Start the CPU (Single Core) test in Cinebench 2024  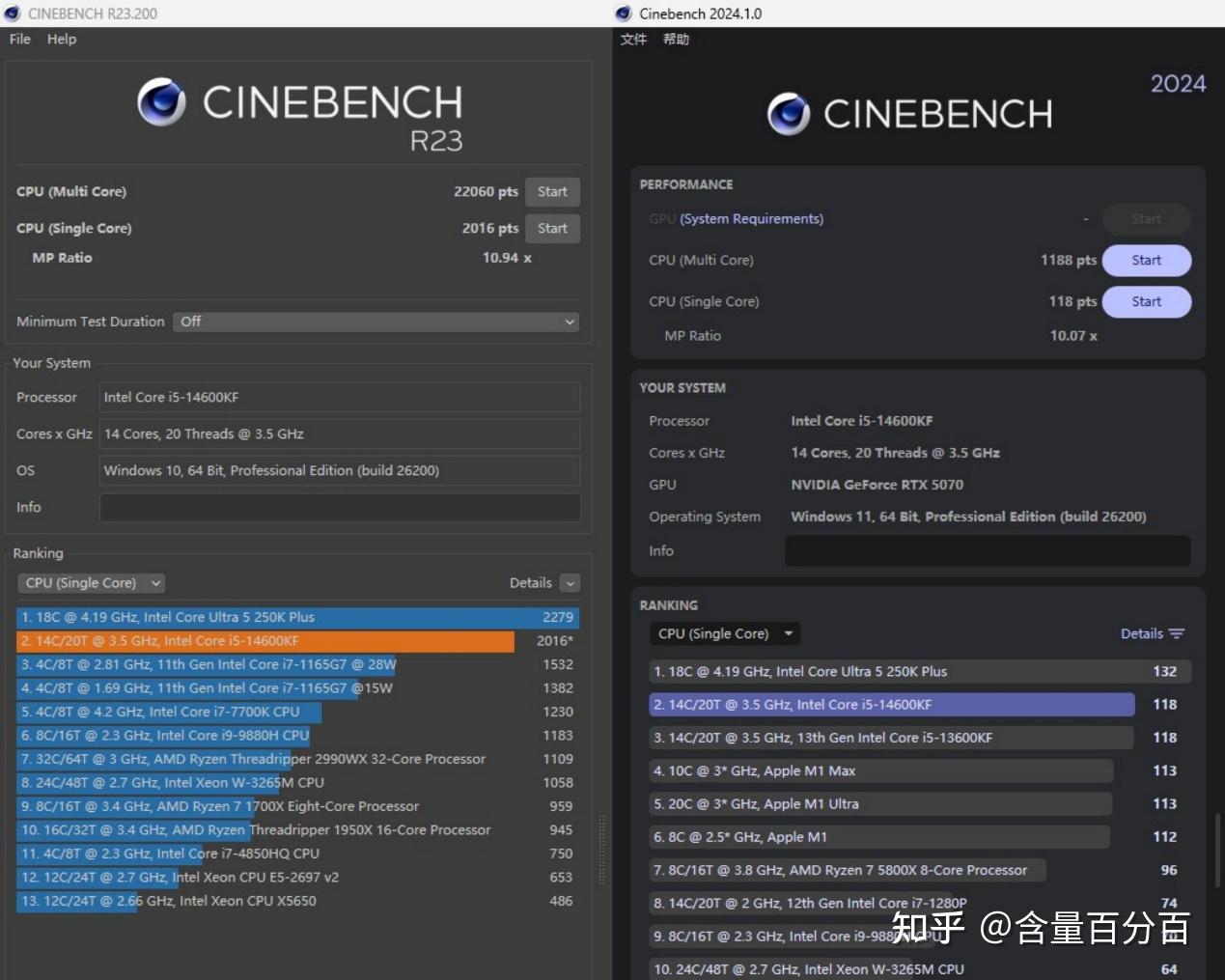click(x=1147, y=301)
